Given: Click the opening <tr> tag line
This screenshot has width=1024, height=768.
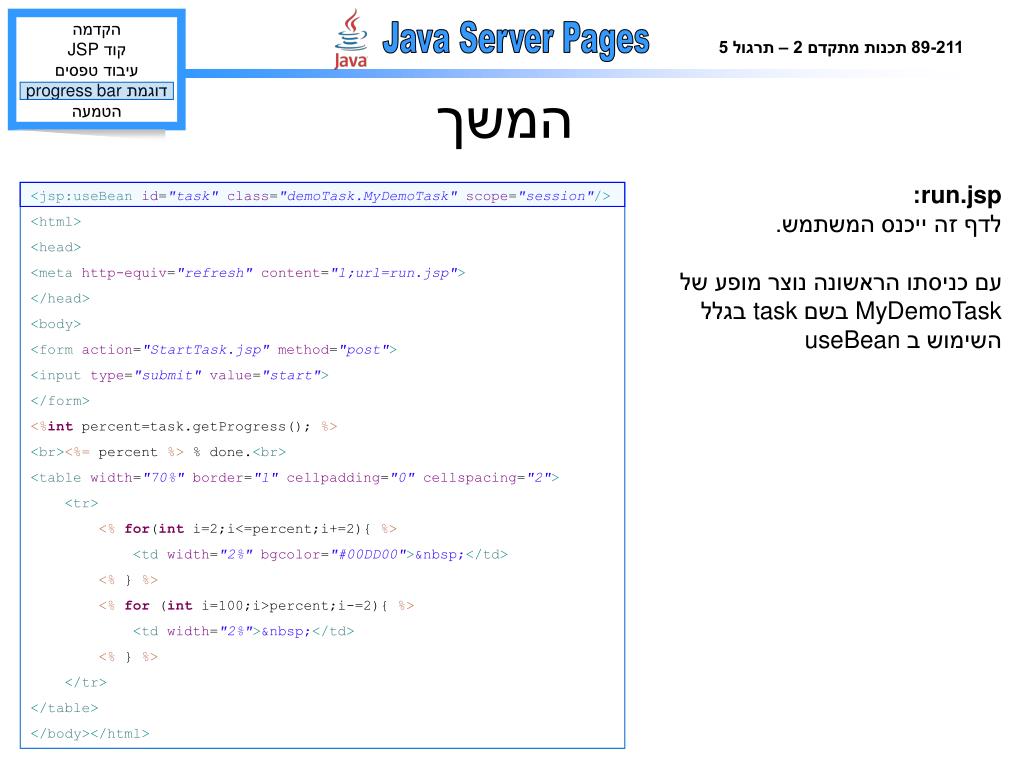Looking at the screenshot, I should point(82,504).
